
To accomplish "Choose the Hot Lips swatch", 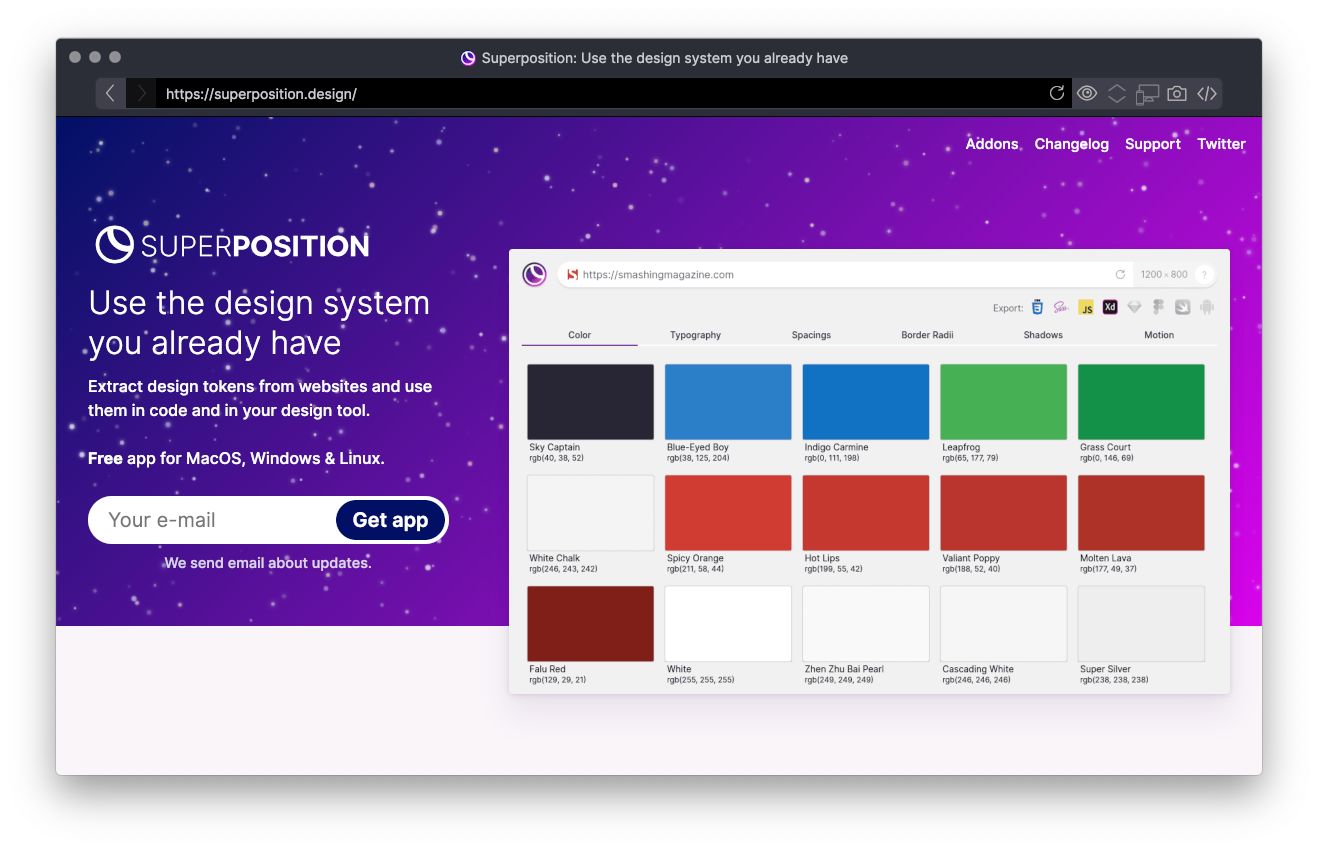I will (x=866, y=513).
